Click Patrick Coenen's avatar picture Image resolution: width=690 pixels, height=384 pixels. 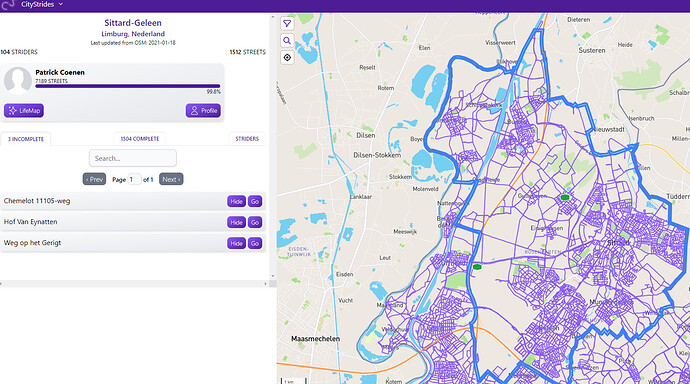[x=18, y=80]
